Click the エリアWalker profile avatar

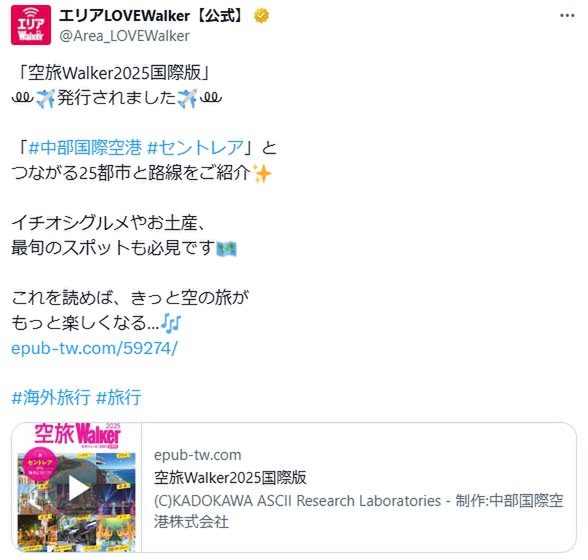(31, 25)
